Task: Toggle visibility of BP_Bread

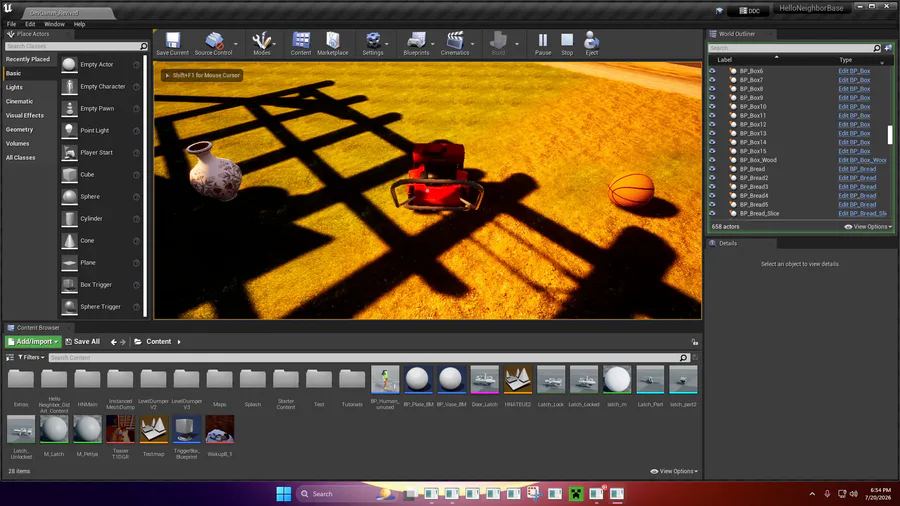Action: pos(712,169)
